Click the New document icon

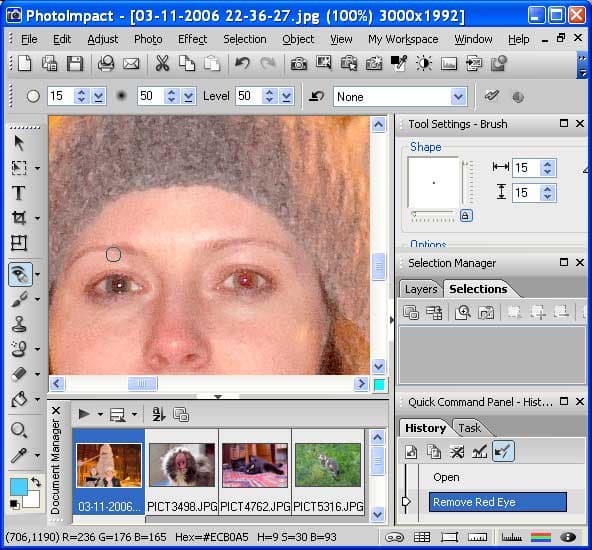[x=25, y=63]
